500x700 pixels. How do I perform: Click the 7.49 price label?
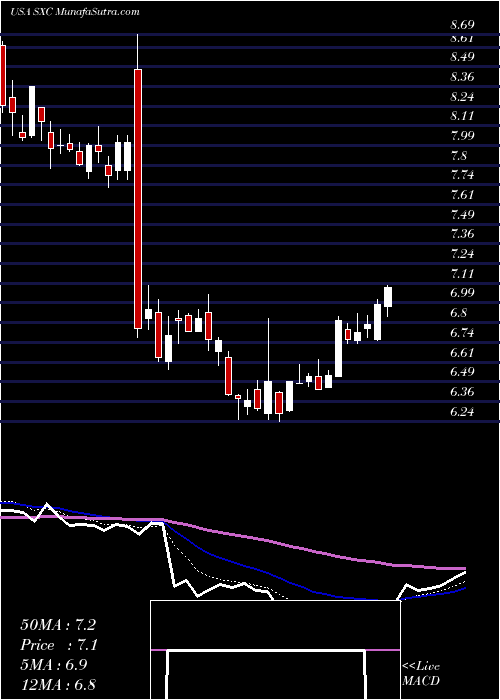point(462,215)
